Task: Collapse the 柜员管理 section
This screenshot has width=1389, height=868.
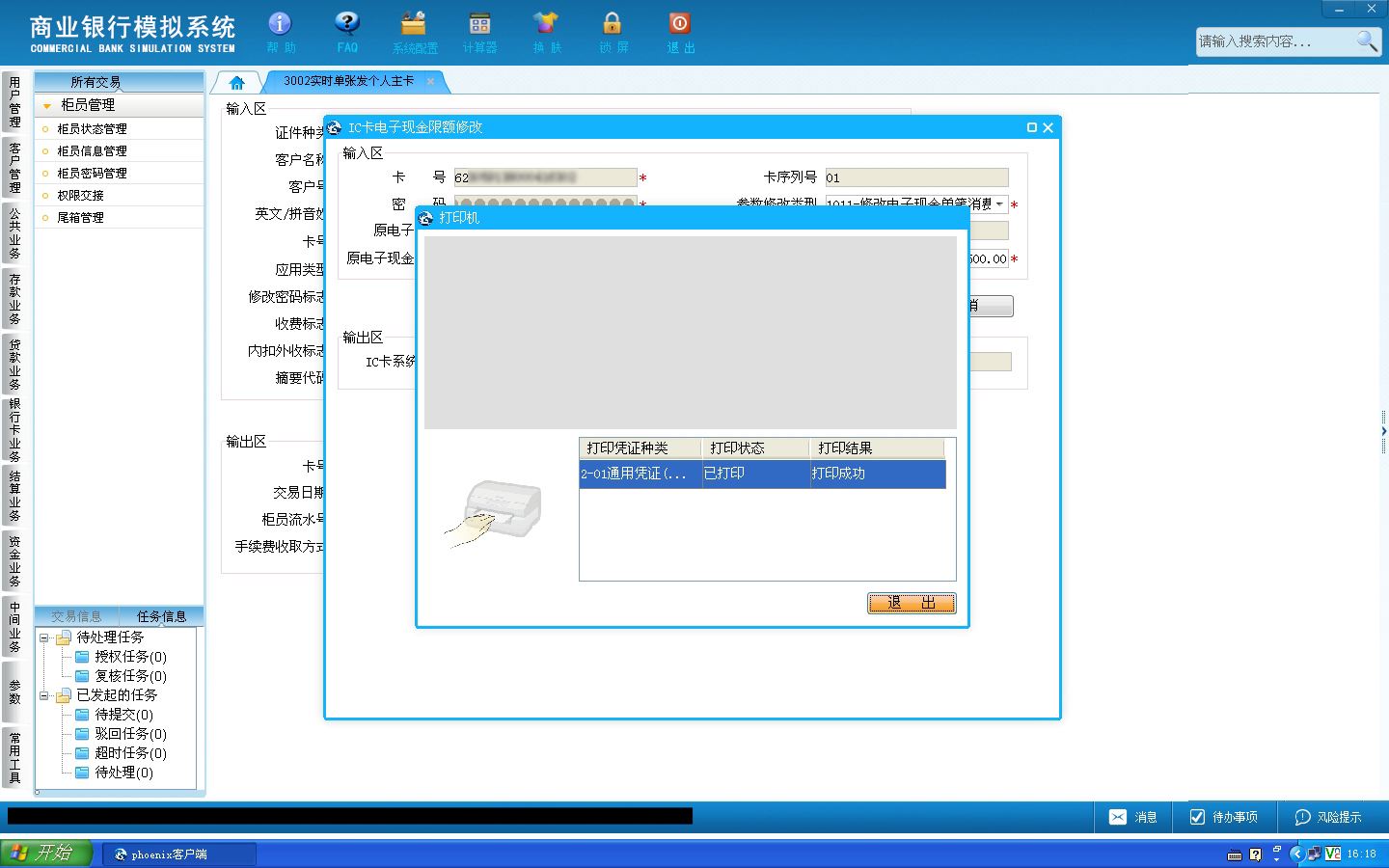Action: coord(46,105)
